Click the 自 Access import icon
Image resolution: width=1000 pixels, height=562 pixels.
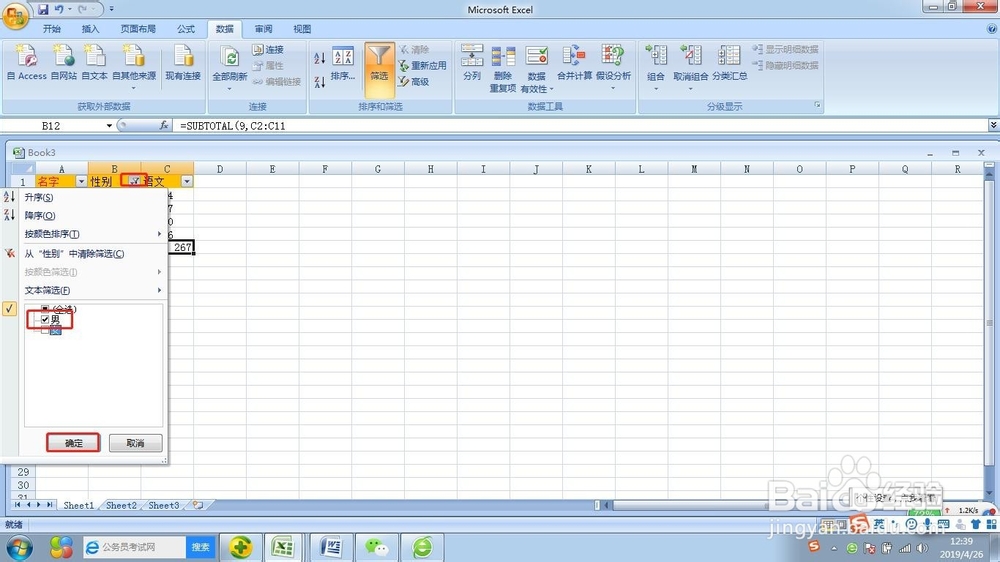coord(26,63)
